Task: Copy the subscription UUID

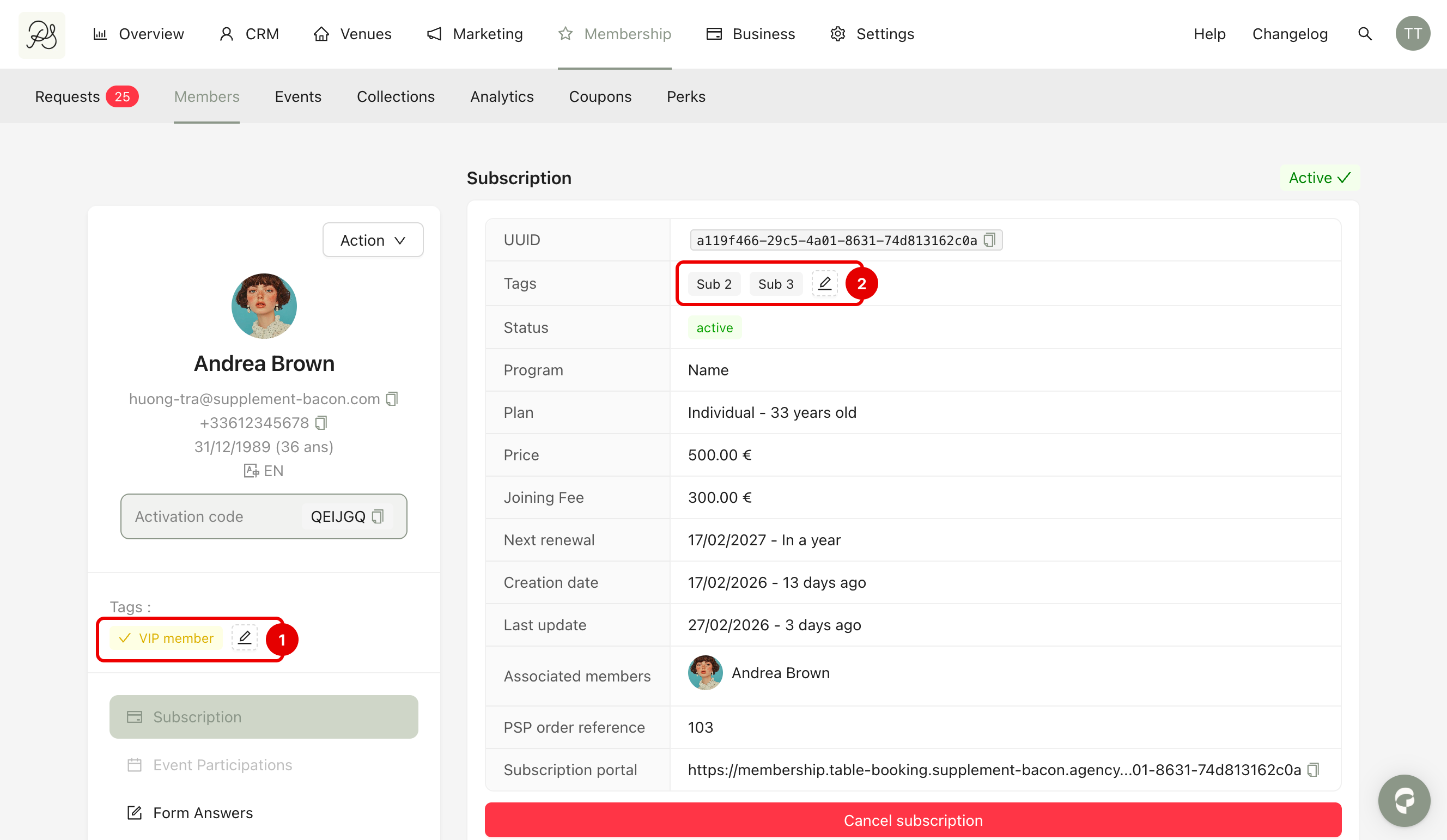Action: [989, 240]
